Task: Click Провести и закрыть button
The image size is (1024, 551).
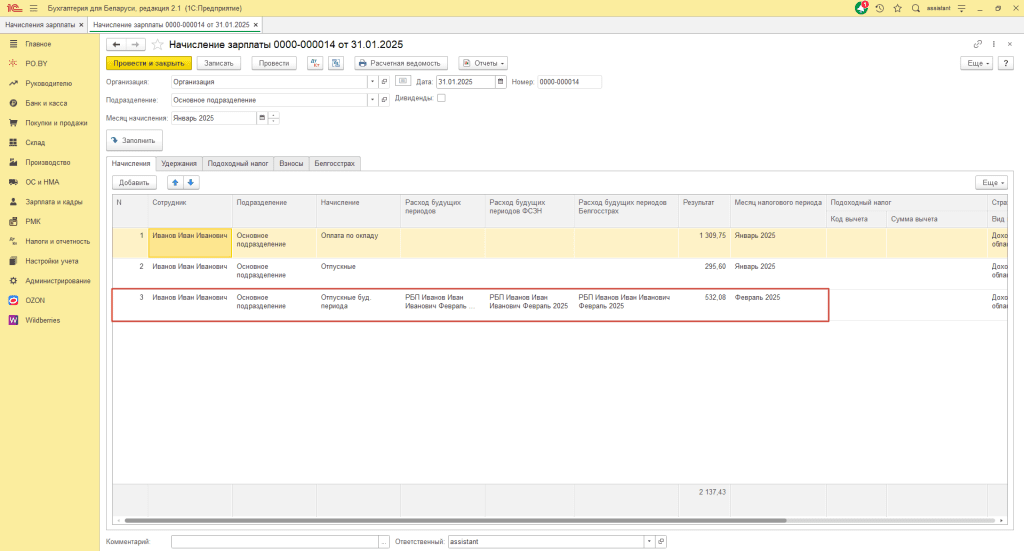Action: 148,63
